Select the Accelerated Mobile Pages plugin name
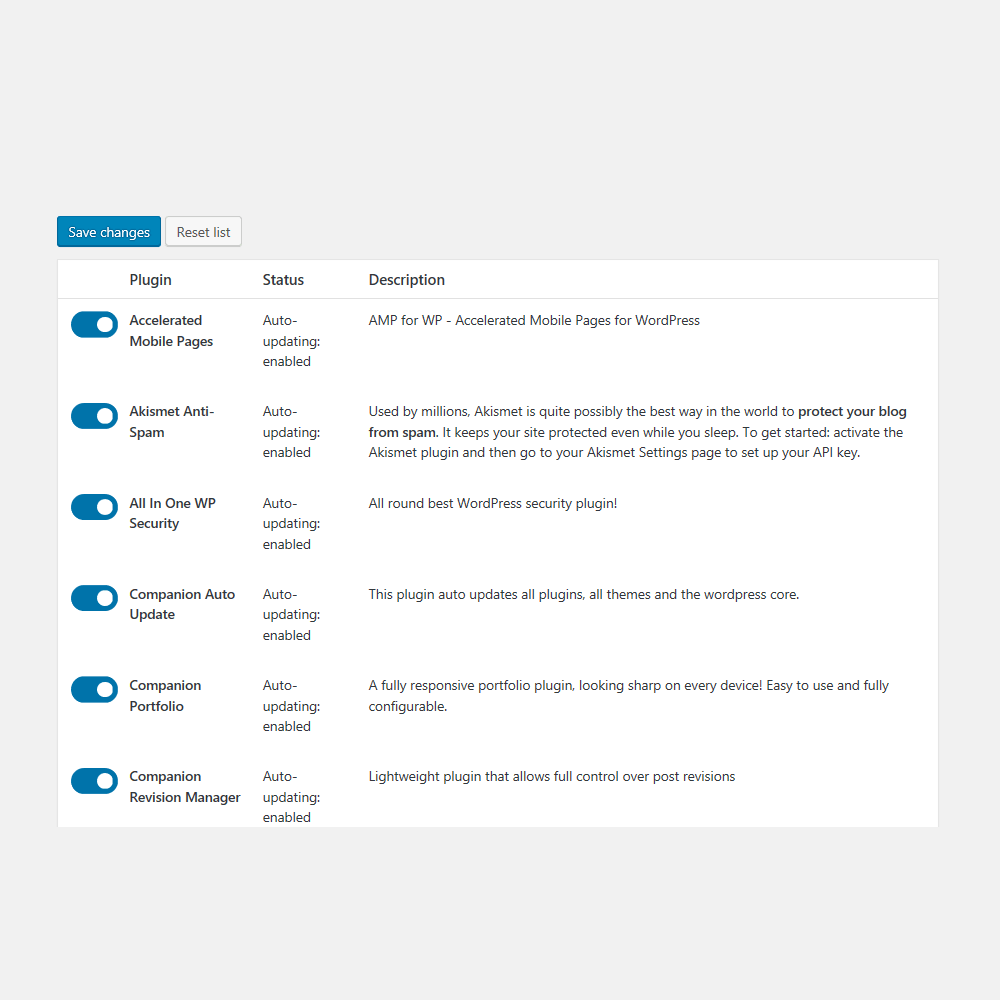This screenshot has width=1000, height=1000. click(171, 331)
